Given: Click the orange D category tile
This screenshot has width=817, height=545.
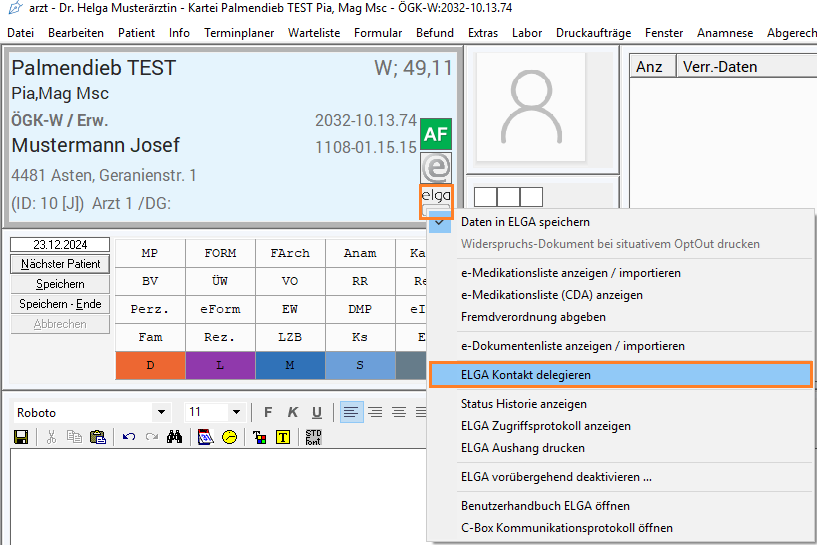Looking at the screenshot, I should point(150,366).
